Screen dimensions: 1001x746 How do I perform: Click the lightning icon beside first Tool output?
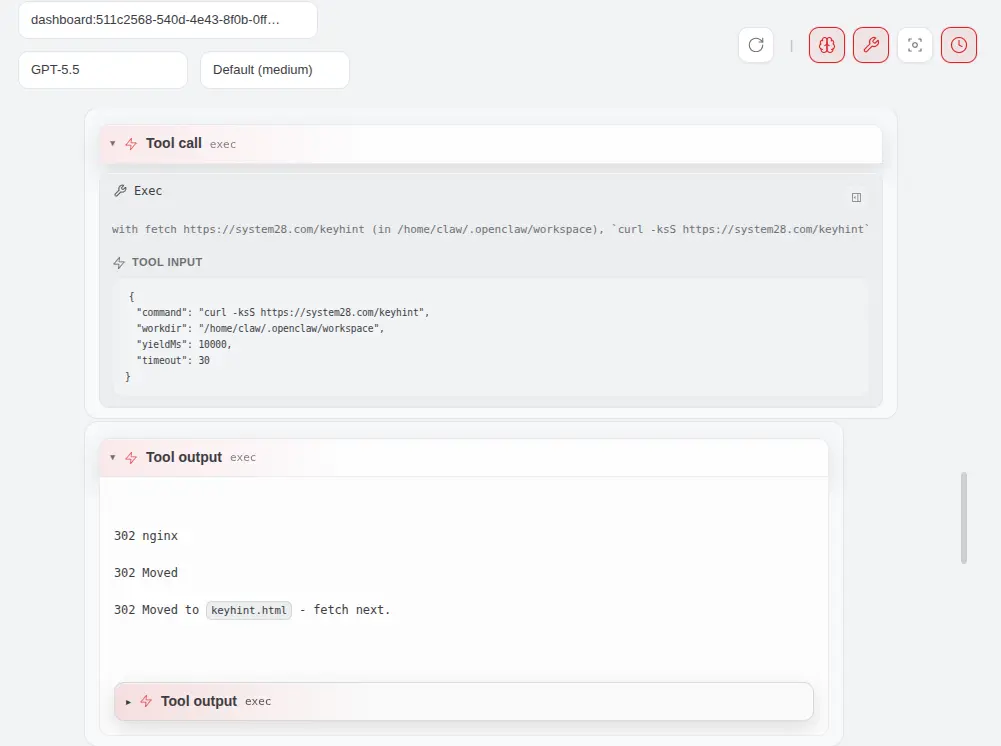(131, 458)
